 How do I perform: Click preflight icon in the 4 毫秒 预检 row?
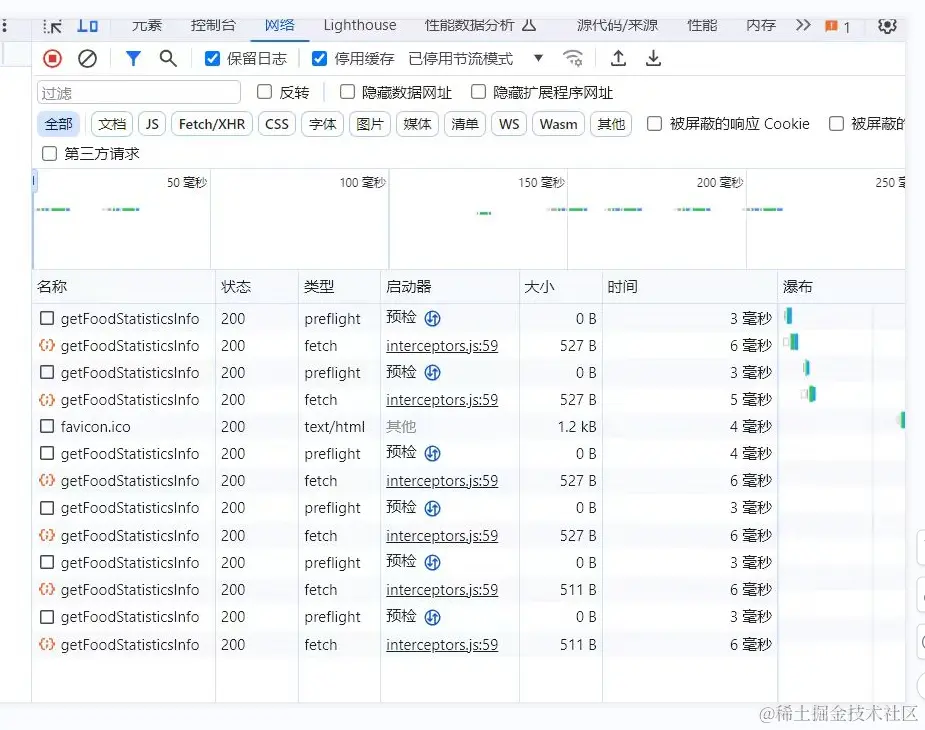coord(432,453)
